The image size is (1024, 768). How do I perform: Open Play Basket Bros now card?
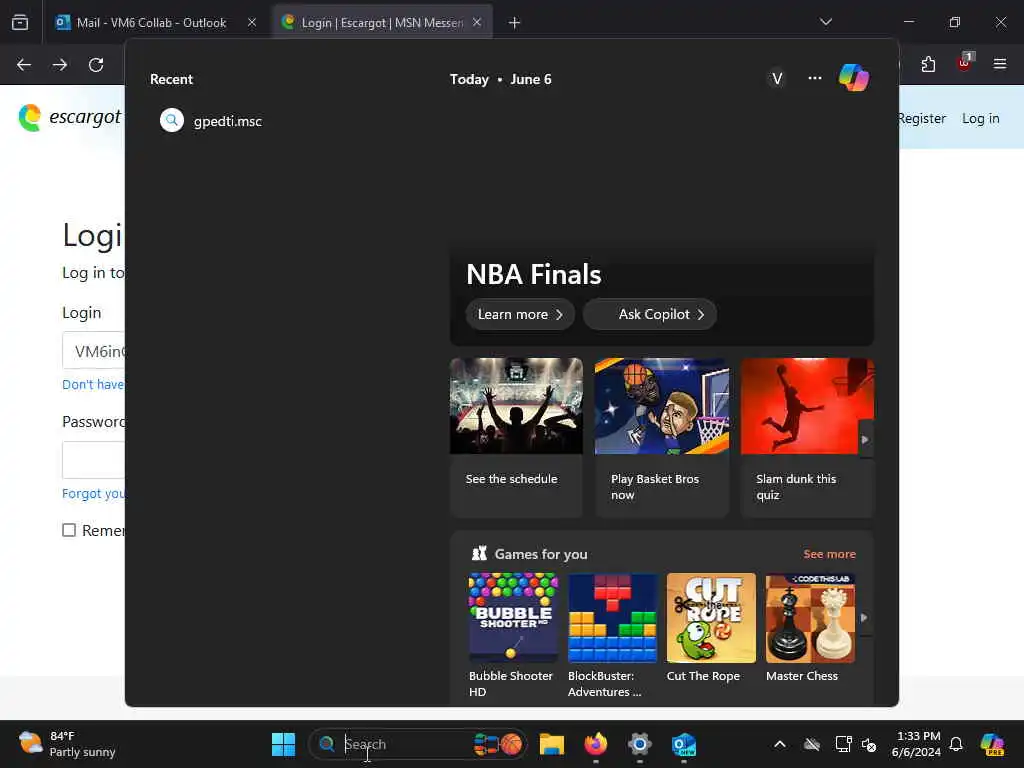[x=662, y=438]
